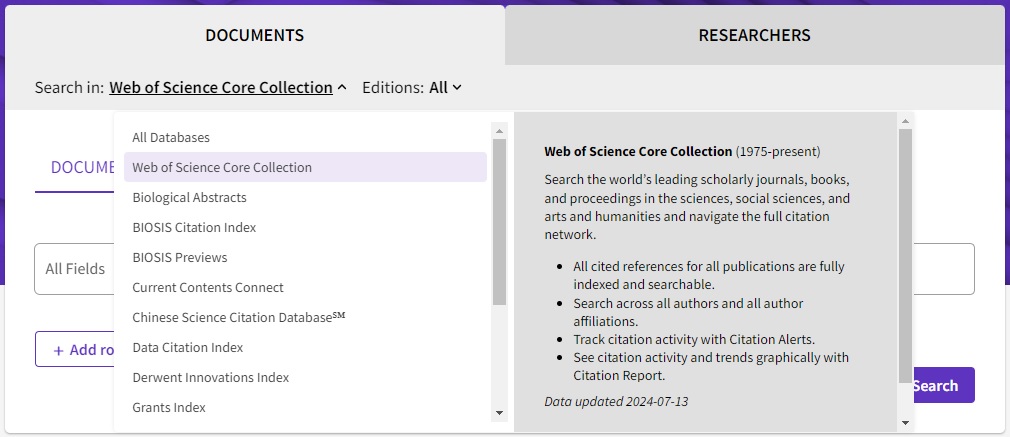Open the All Fields selector
This screenshot has height=437, width=1010.
75,269
